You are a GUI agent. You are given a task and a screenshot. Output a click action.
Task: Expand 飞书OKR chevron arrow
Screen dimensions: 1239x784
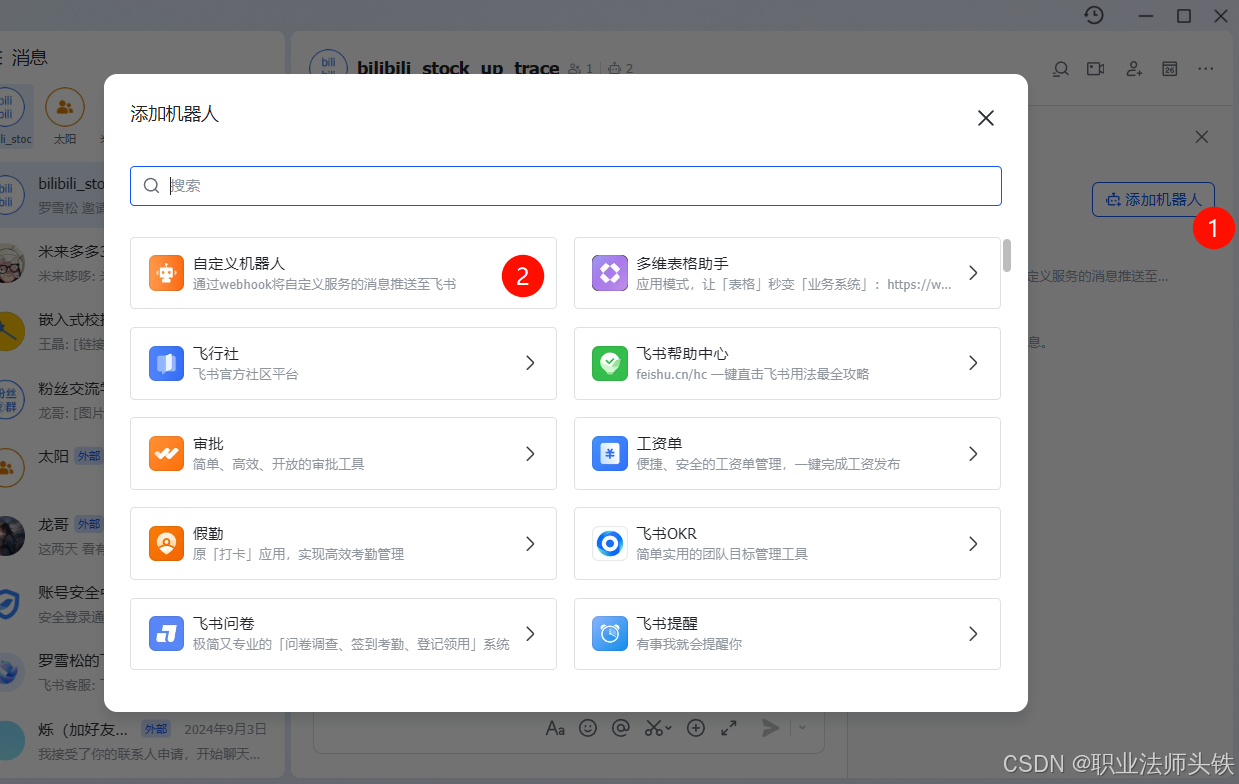pyautogui.click(x=973, y=543)
